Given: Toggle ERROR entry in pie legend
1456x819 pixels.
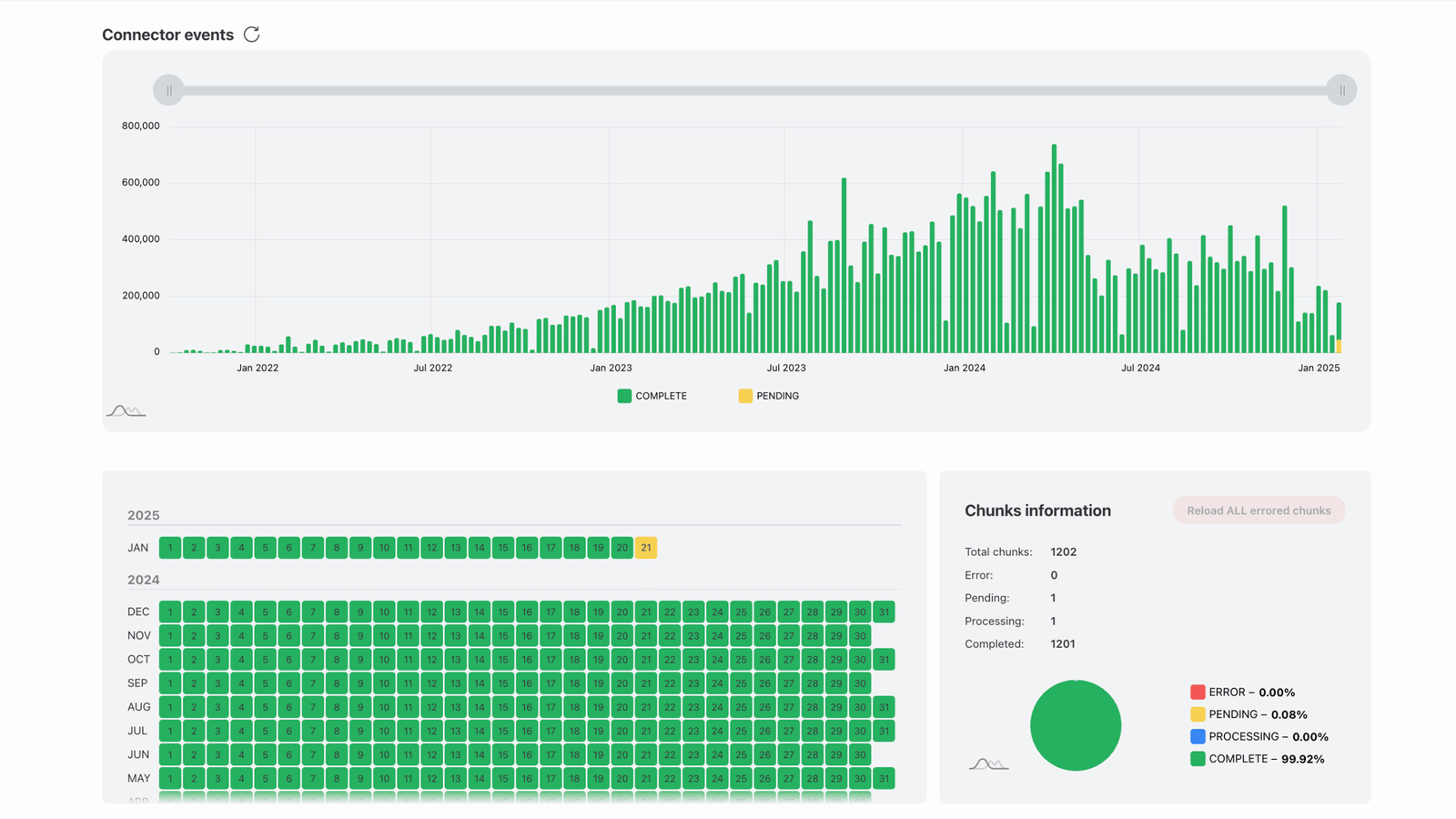Looking at the screenshot, I should click(1242, 693).
